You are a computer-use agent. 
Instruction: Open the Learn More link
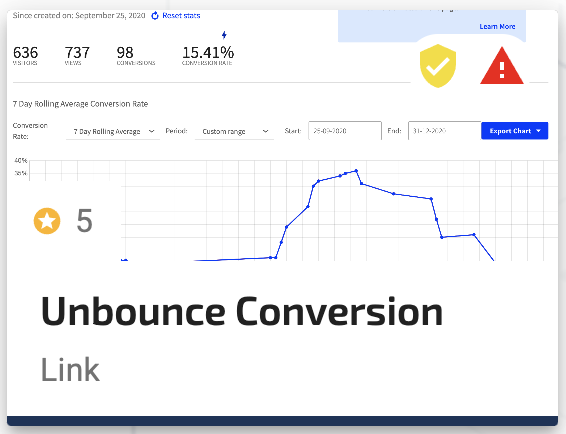pos(497,26)
